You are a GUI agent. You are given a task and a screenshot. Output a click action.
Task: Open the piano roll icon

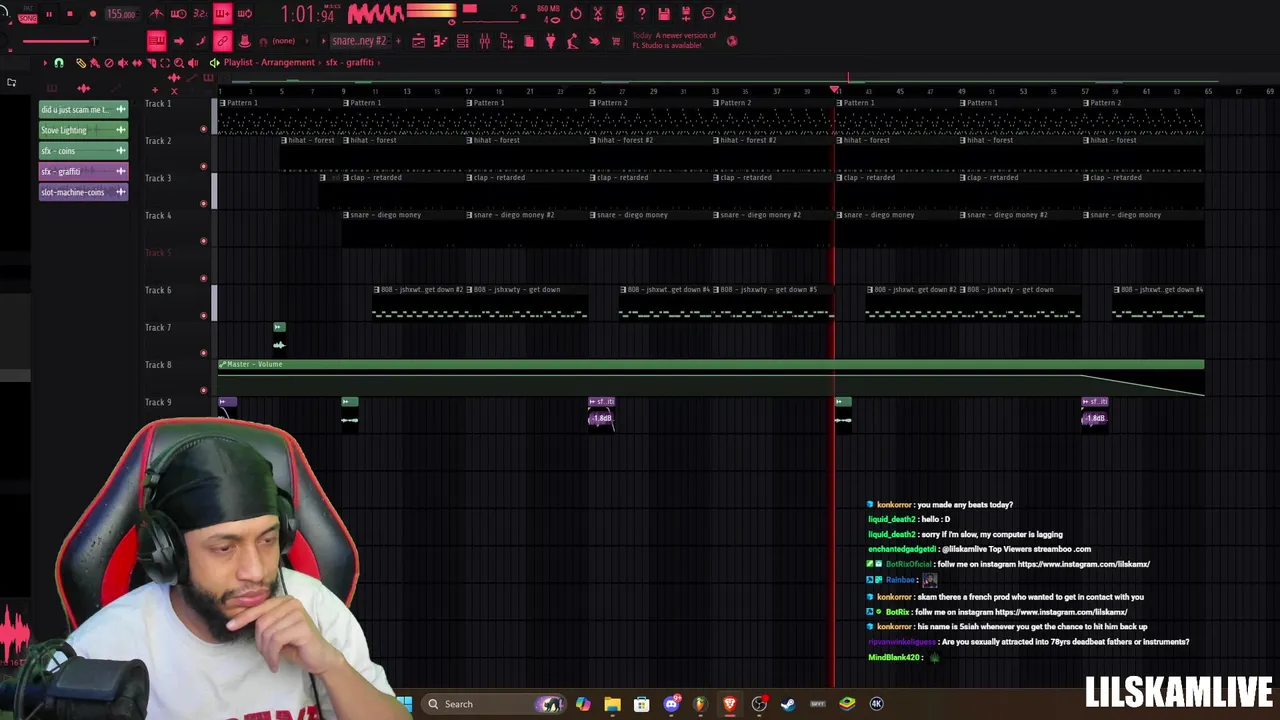point(440,41)
